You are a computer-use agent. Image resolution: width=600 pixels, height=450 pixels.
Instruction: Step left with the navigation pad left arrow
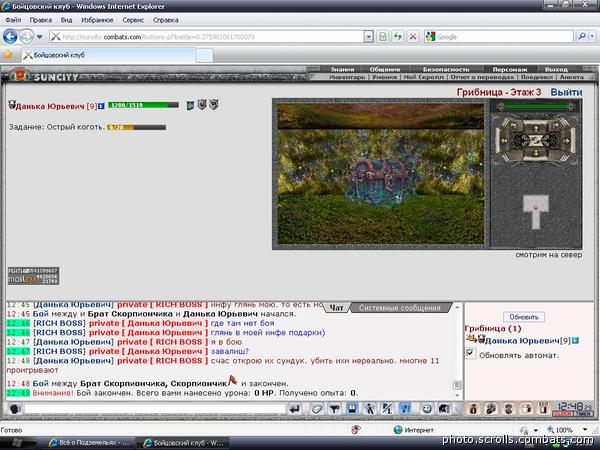click(504, 140)
